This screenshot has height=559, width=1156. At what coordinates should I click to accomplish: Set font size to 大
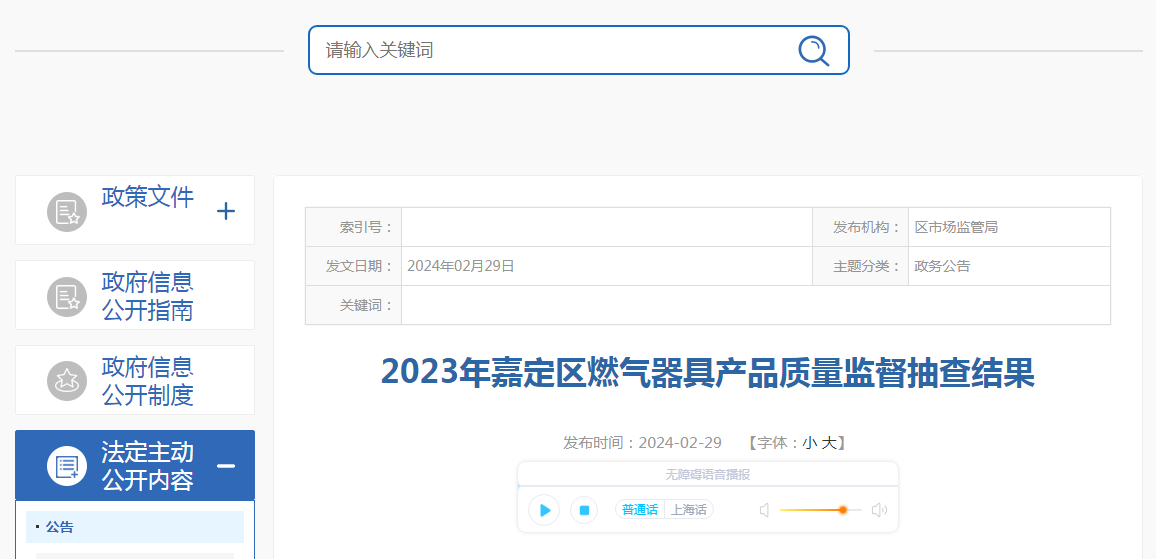coord(828,443)
